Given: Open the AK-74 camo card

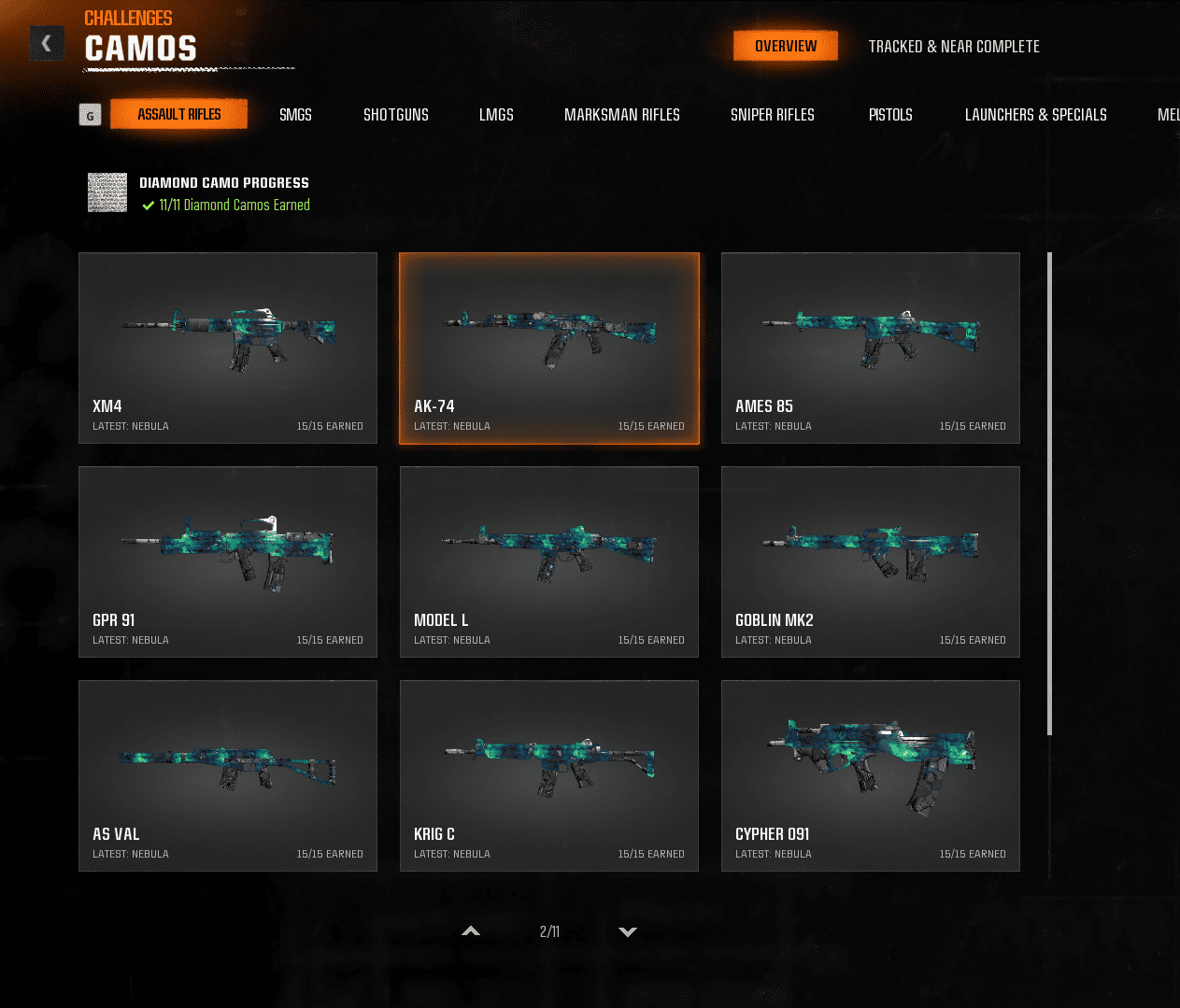Looking at the screenshot, I should click(x=549, y=348).
